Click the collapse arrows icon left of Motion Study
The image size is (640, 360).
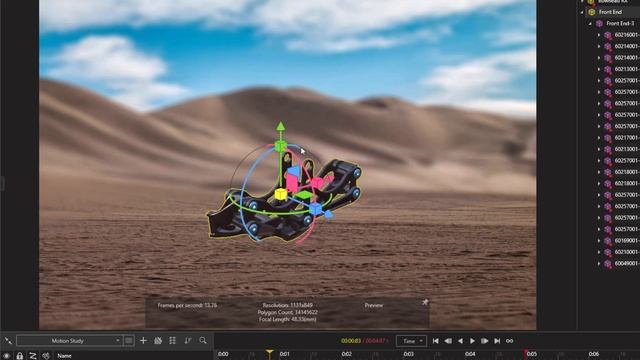(x=8, y=340)
